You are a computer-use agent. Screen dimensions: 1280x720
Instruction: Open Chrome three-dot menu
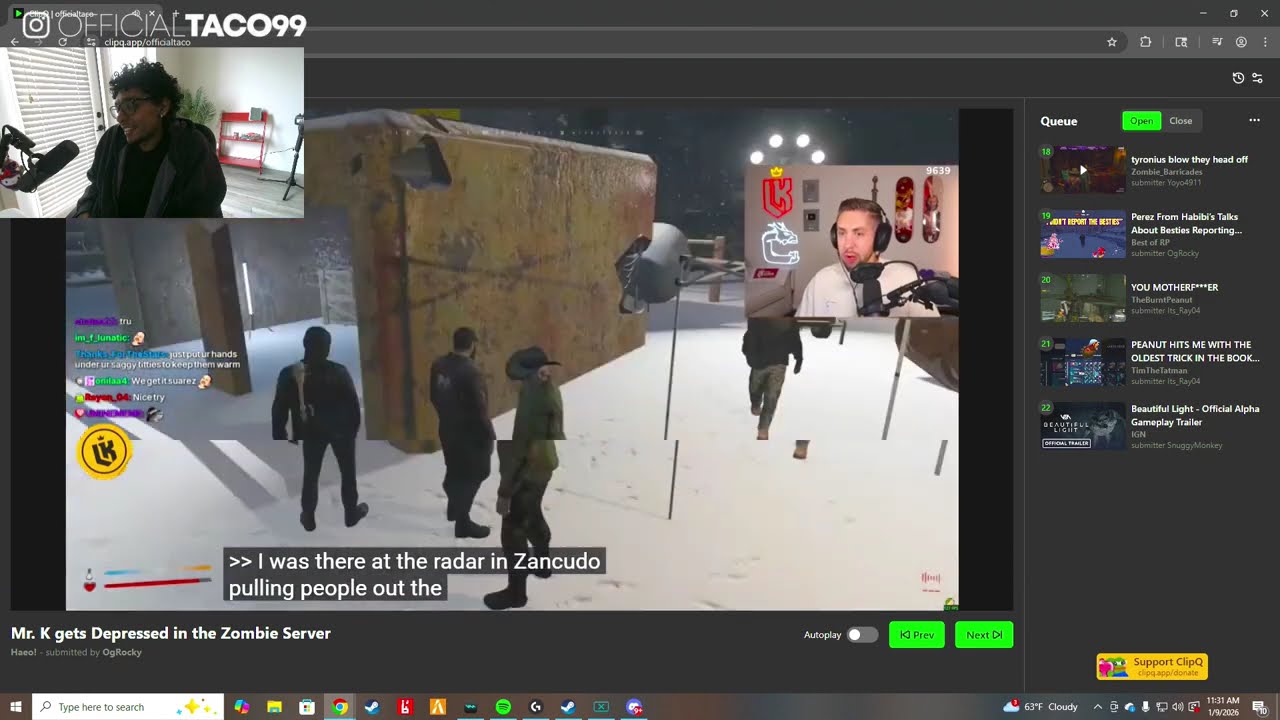1265,42
